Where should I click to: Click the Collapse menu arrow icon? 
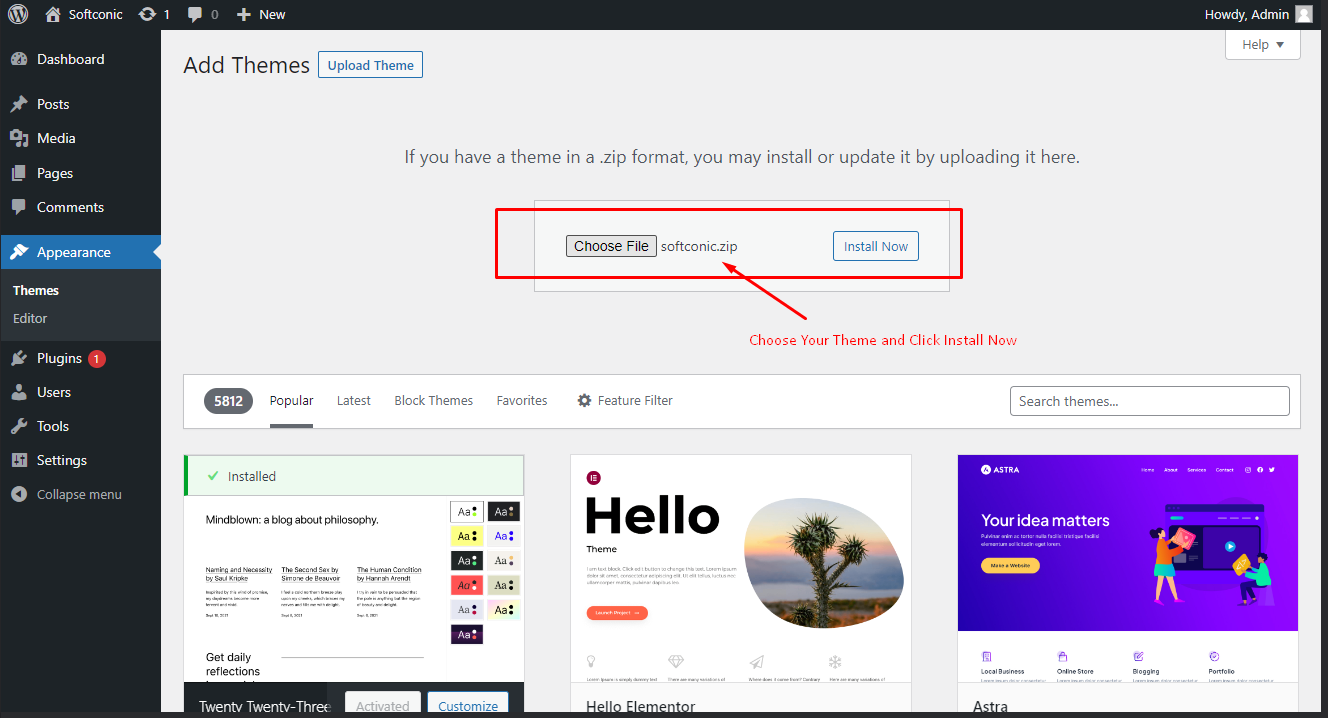pos(19,494)
